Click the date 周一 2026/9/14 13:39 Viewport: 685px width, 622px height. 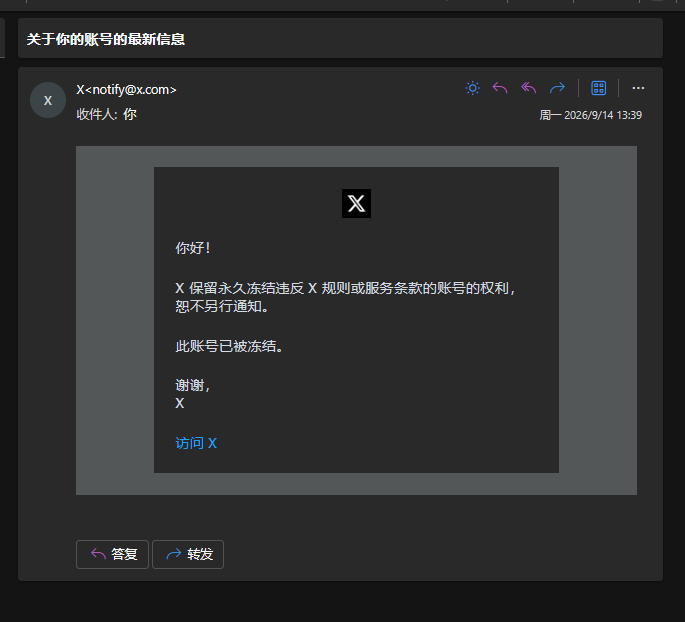[591, 115]
